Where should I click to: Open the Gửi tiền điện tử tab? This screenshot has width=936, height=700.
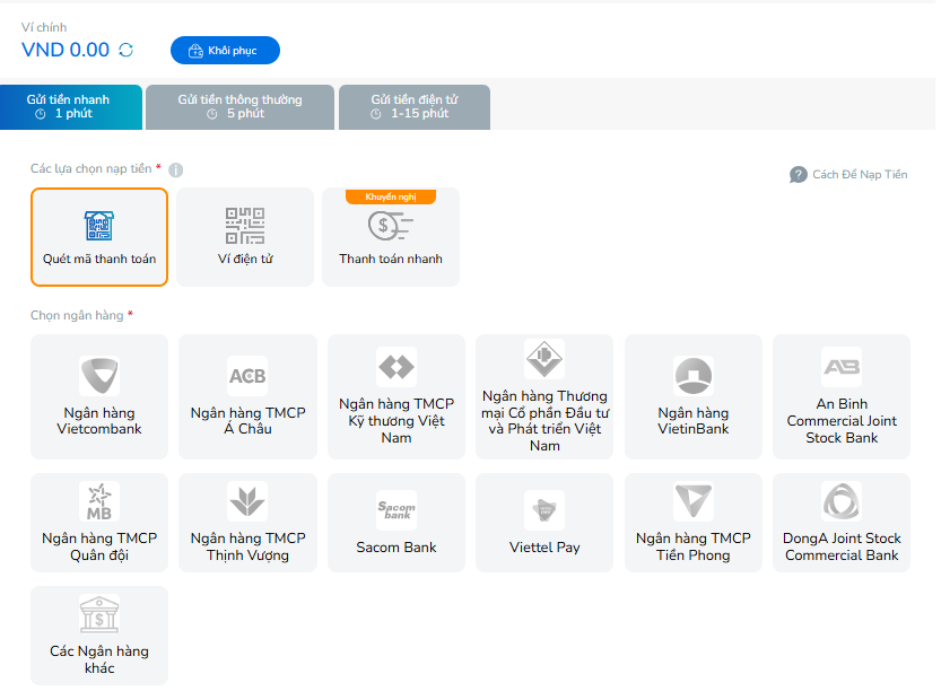click(x=414, y=107)
